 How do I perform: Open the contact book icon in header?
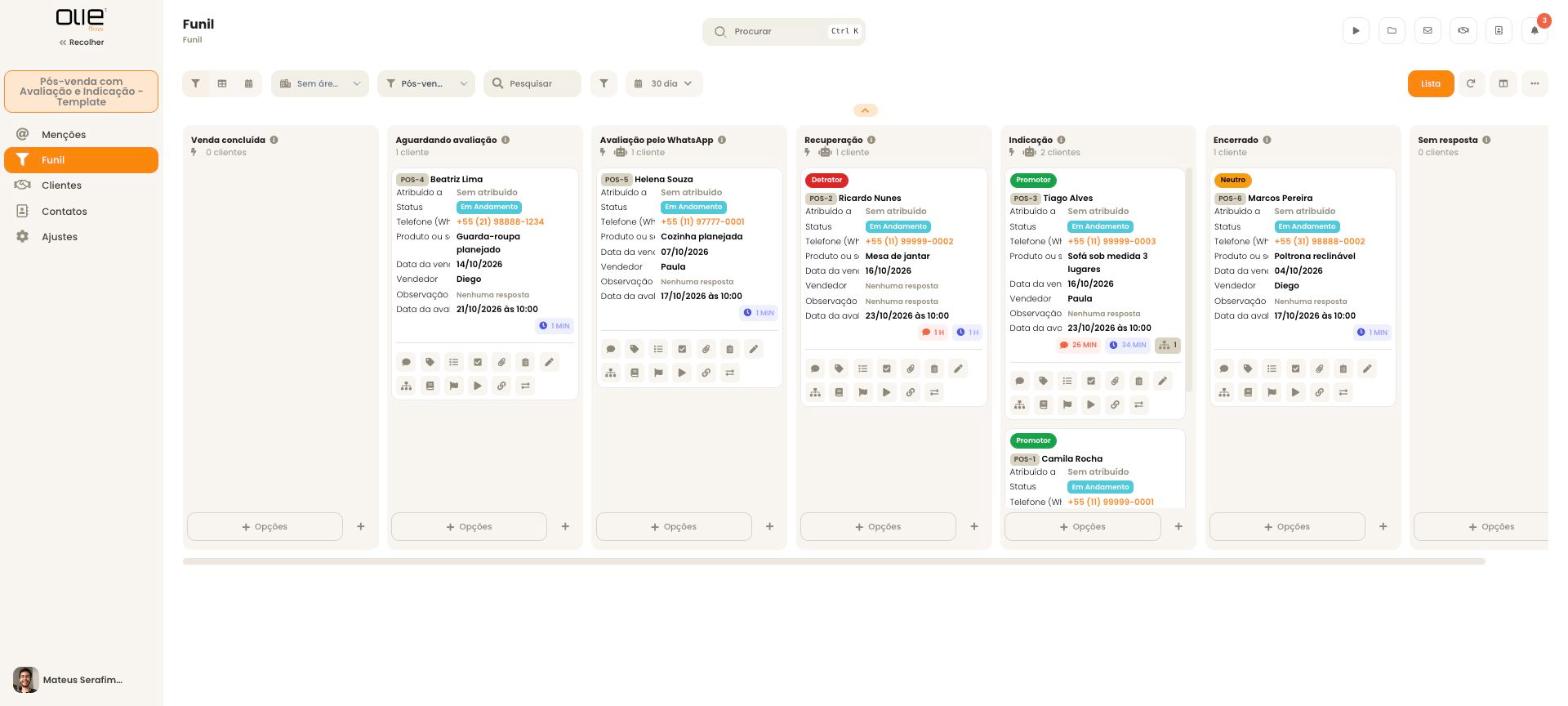tap(1499, 31)
